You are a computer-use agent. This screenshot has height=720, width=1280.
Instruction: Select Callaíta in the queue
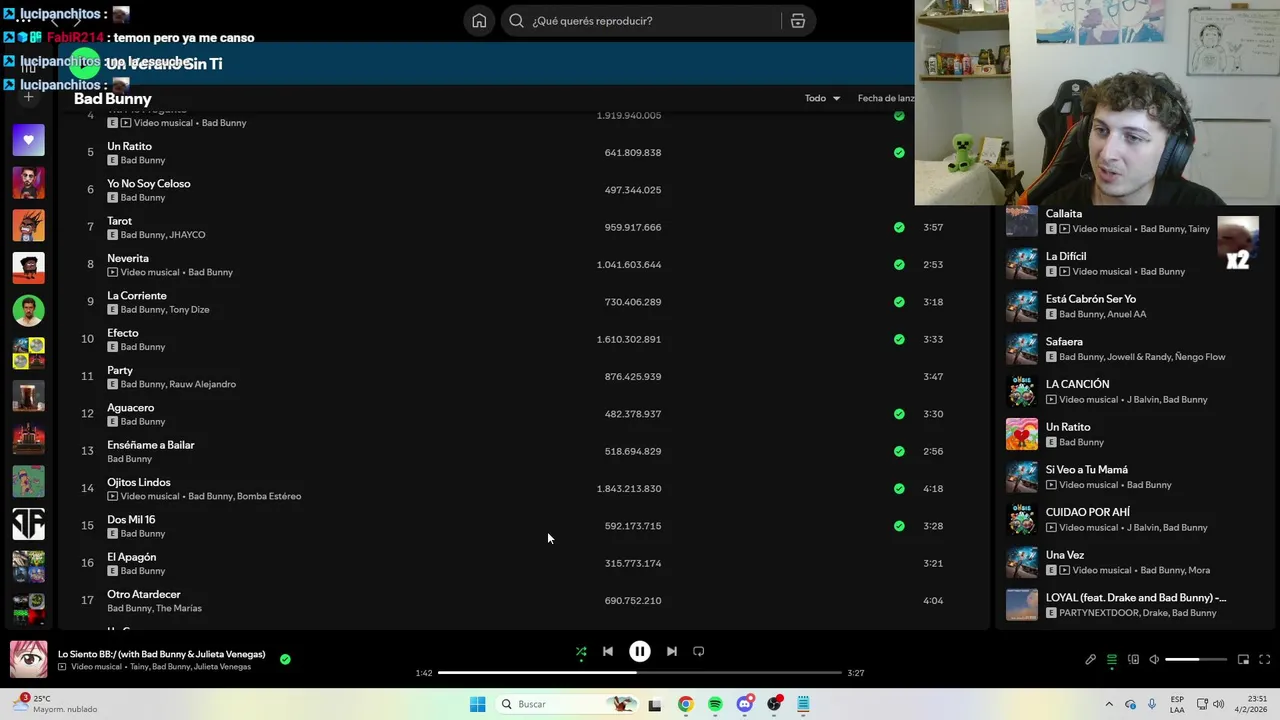click(x=1064, y=214)
